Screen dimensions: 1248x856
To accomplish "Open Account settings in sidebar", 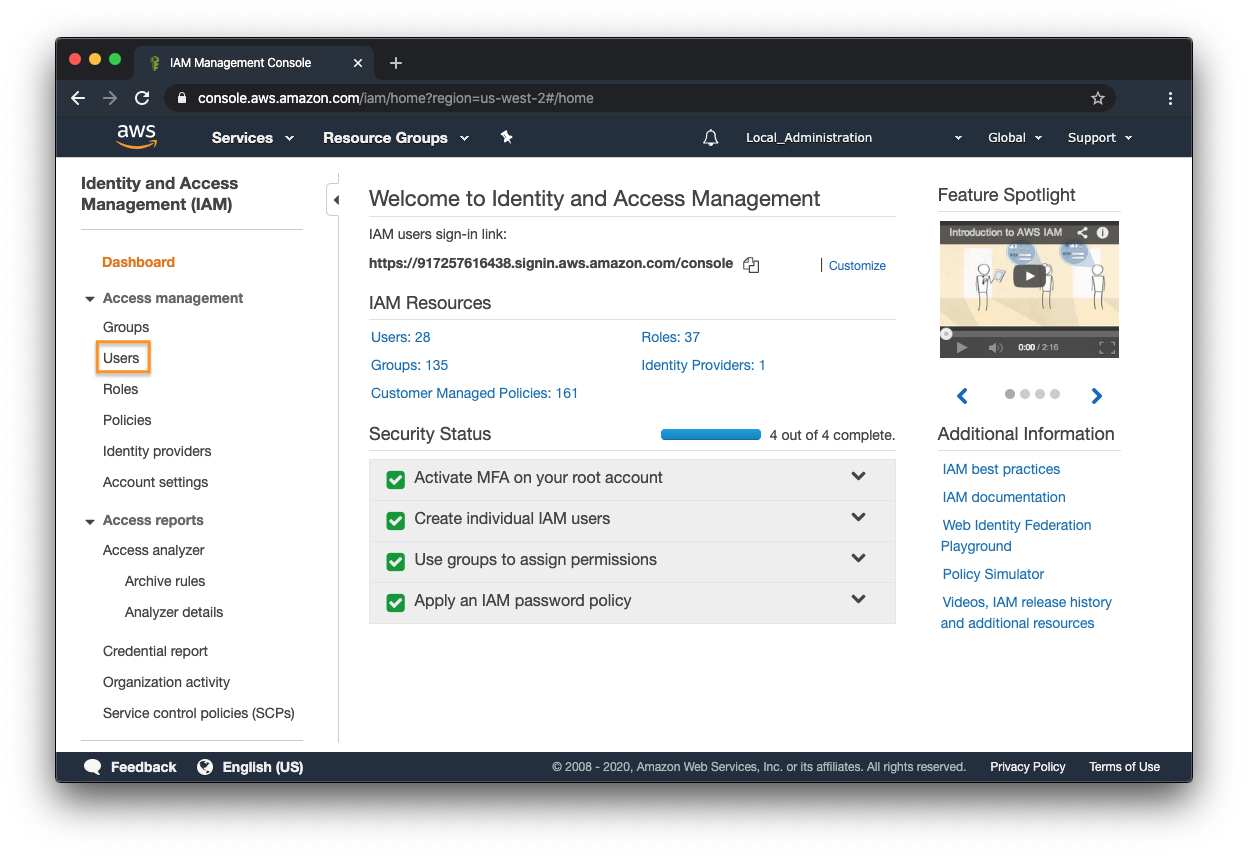I will tap(155, 482).
